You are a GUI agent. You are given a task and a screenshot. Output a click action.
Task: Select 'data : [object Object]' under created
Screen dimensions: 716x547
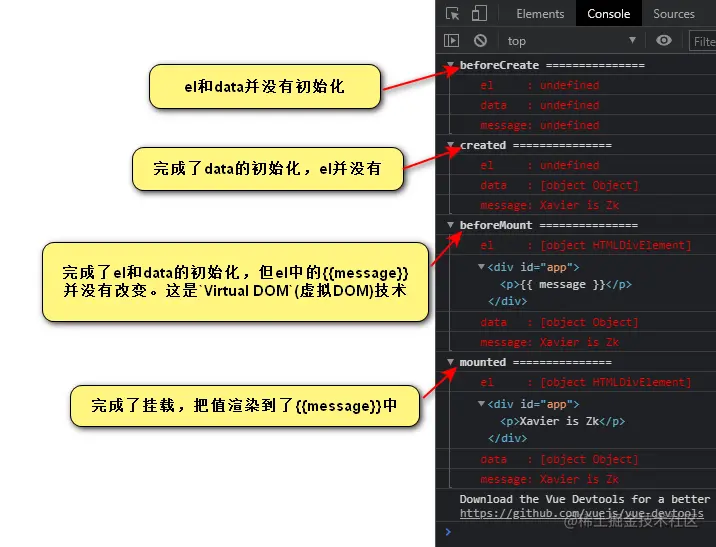(559, 185)
